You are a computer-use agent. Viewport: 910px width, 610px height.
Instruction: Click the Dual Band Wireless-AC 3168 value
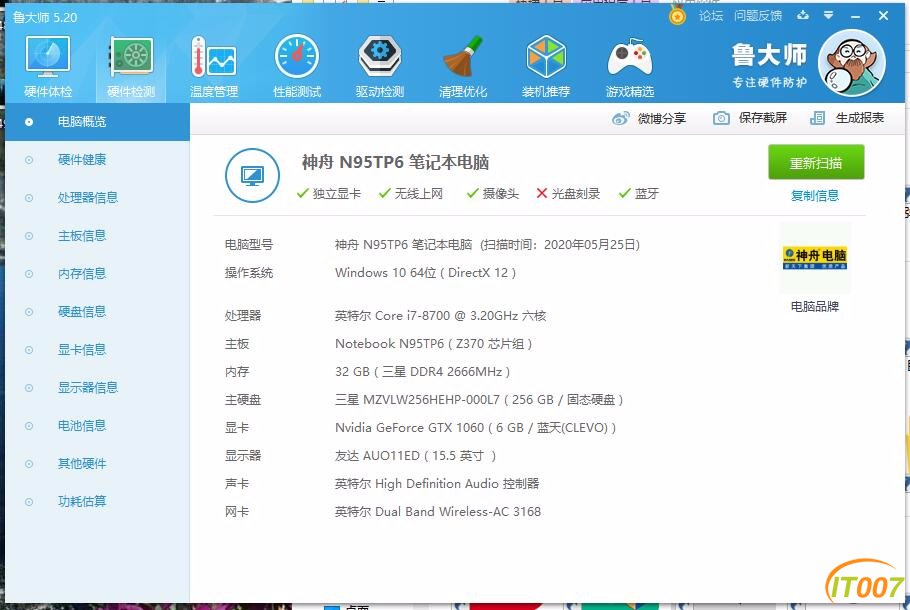pyautogui.click(x=438, y=512)
